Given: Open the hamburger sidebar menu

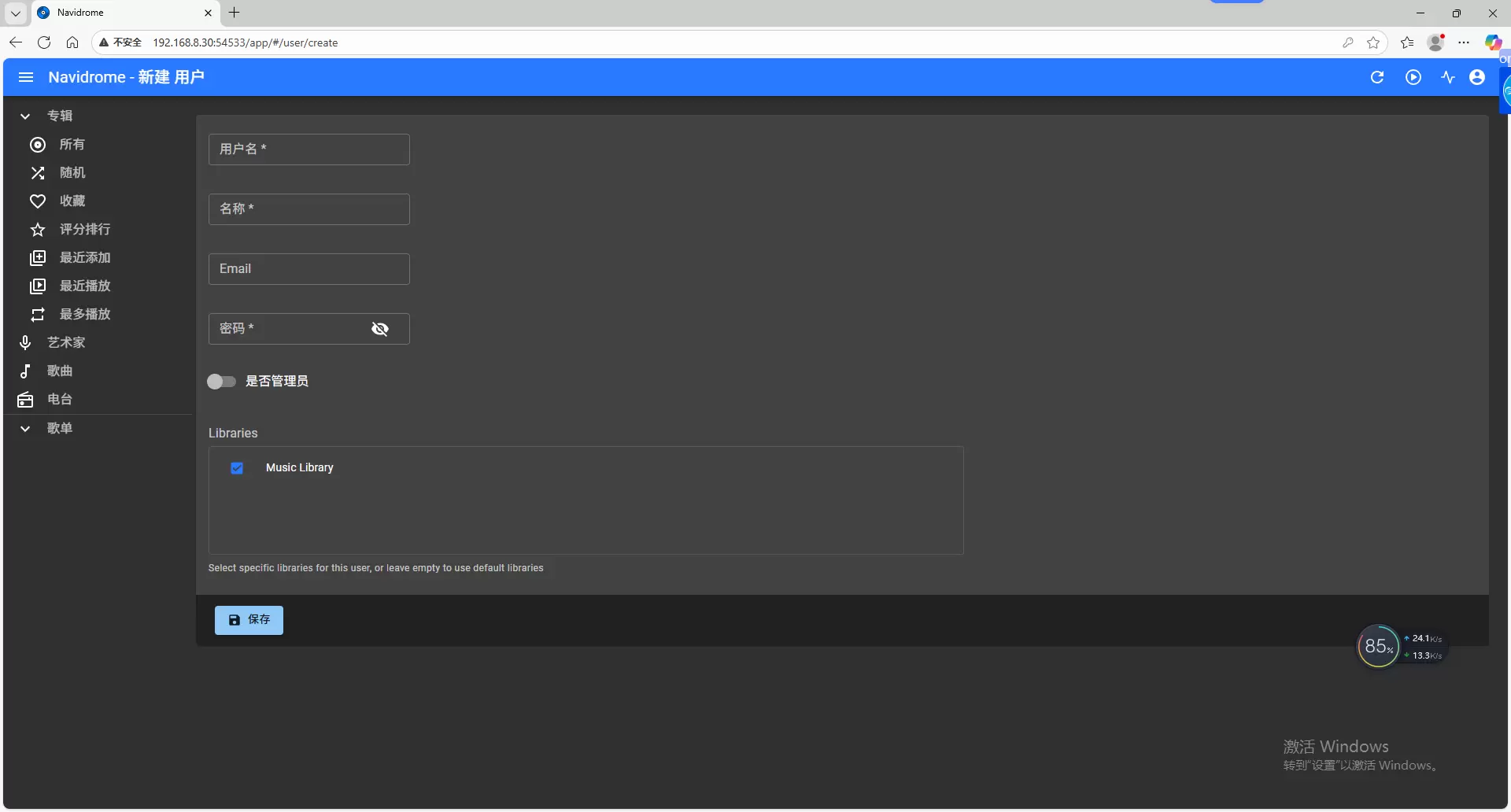Looking at the screenshot, I should 25,77.
